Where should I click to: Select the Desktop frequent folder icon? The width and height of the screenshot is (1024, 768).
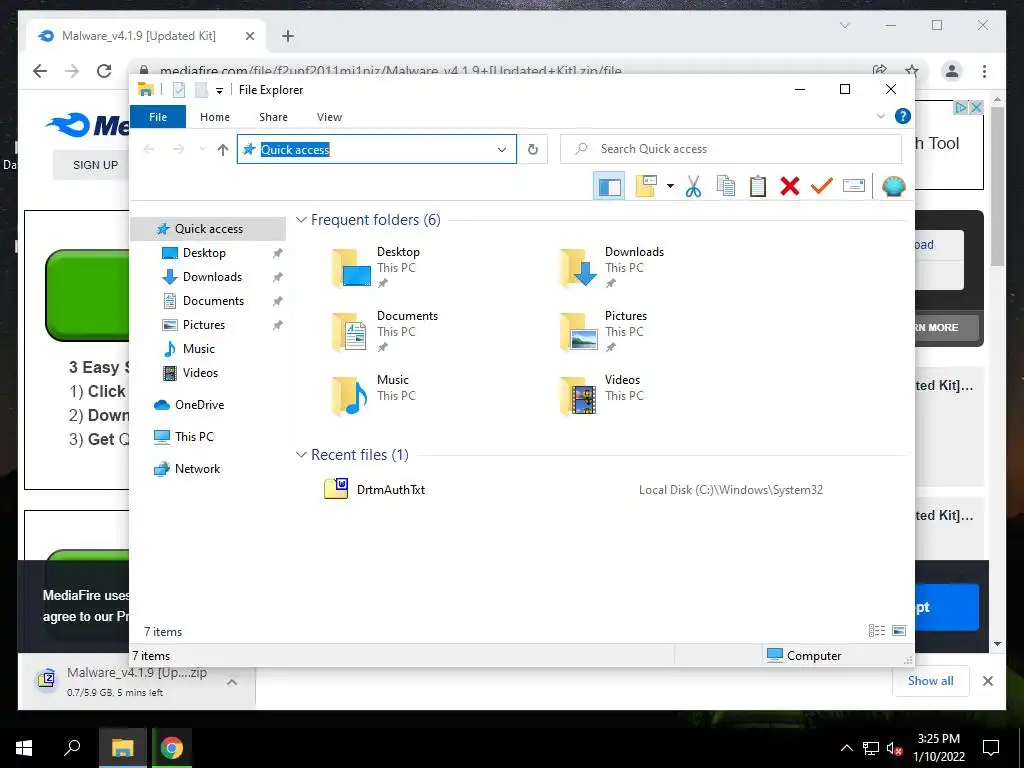click(x=351, y=268)
